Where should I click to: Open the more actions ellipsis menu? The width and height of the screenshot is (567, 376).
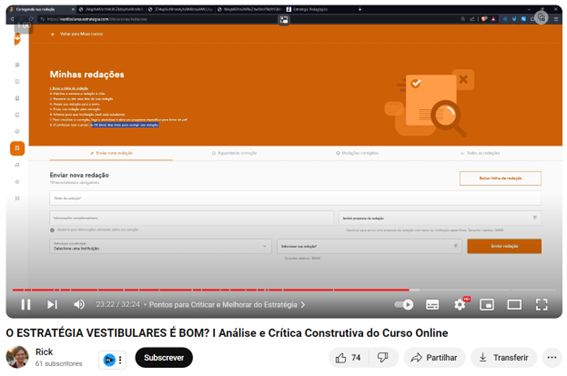click(552, 358)
